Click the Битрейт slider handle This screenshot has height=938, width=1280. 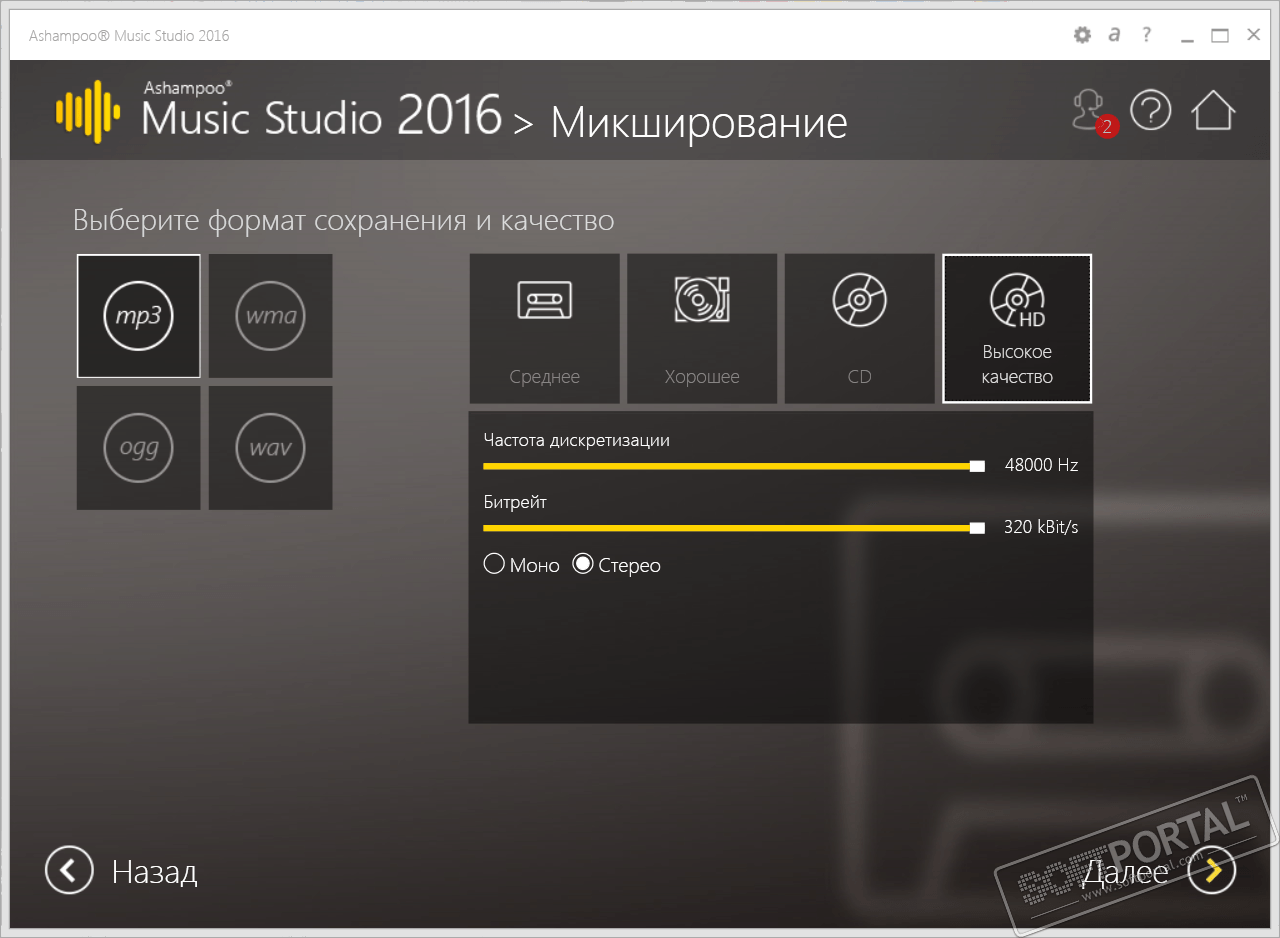tap(977, 528)
